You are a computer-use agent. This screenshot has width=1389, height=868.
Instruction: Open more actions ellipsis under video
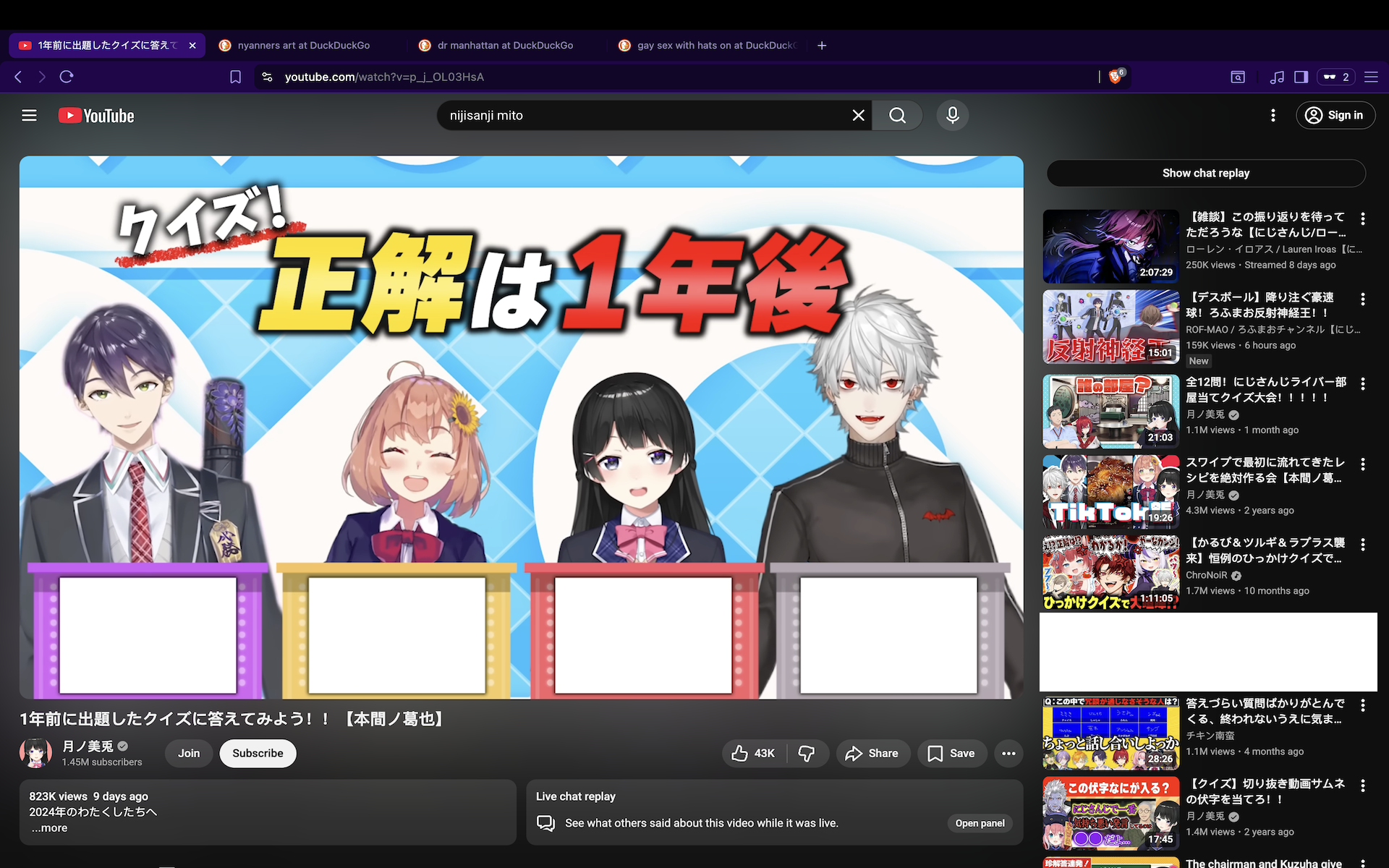click(x=1008, y=754)
